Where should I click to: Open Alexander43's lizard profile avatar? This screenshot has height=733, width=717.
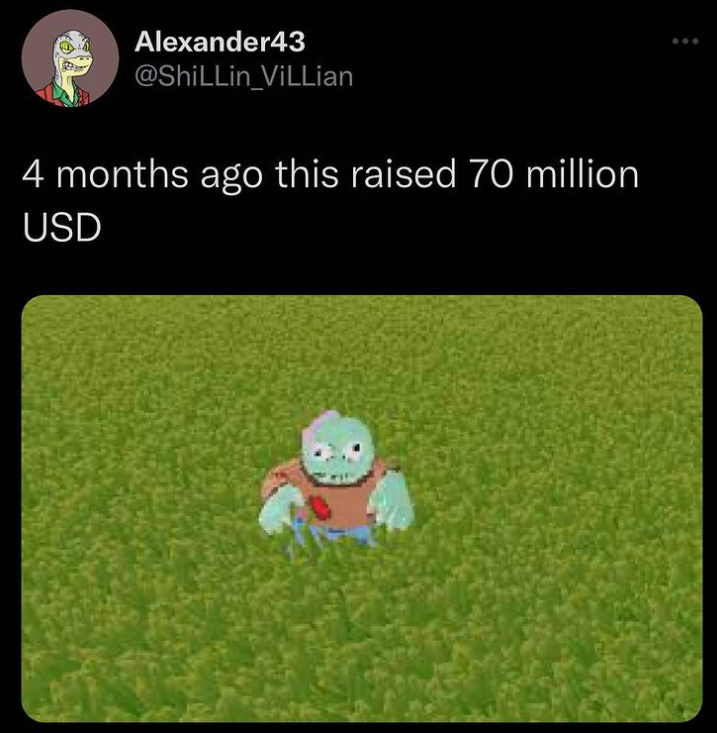click(x=70, y=58)
